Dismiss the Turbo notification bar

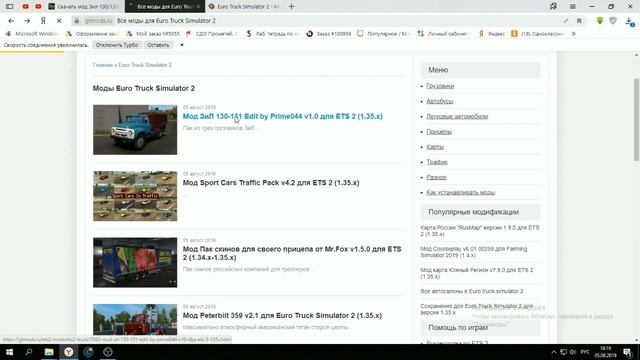[x=182, y=45]
